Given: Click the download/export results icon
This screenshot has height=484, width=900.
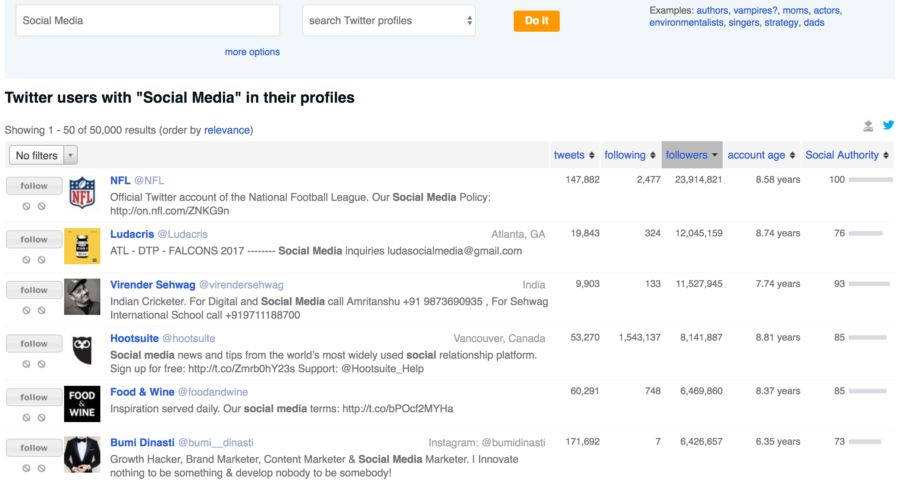Looking at the screenshot, I should coord(868,126).
